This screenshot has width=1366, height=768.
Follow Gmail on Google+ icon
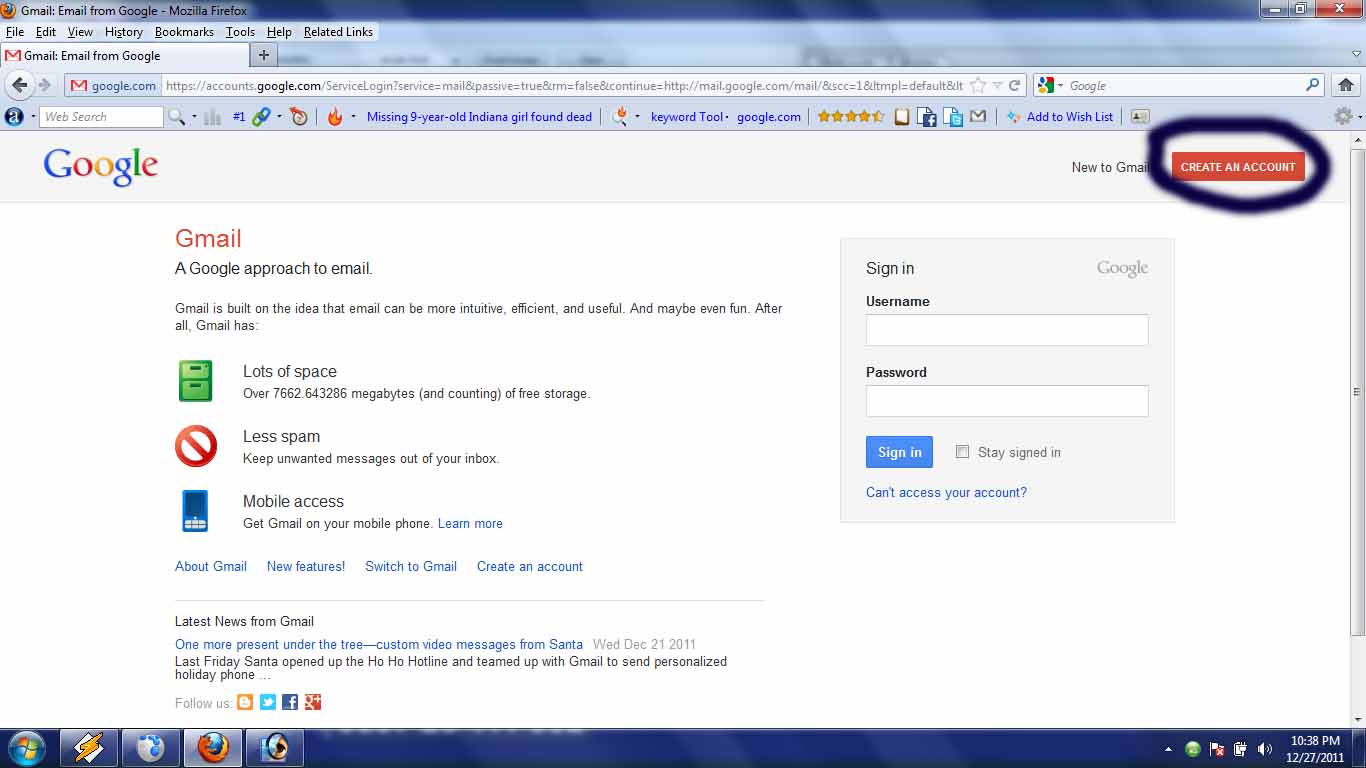click(x=313, y=702)
